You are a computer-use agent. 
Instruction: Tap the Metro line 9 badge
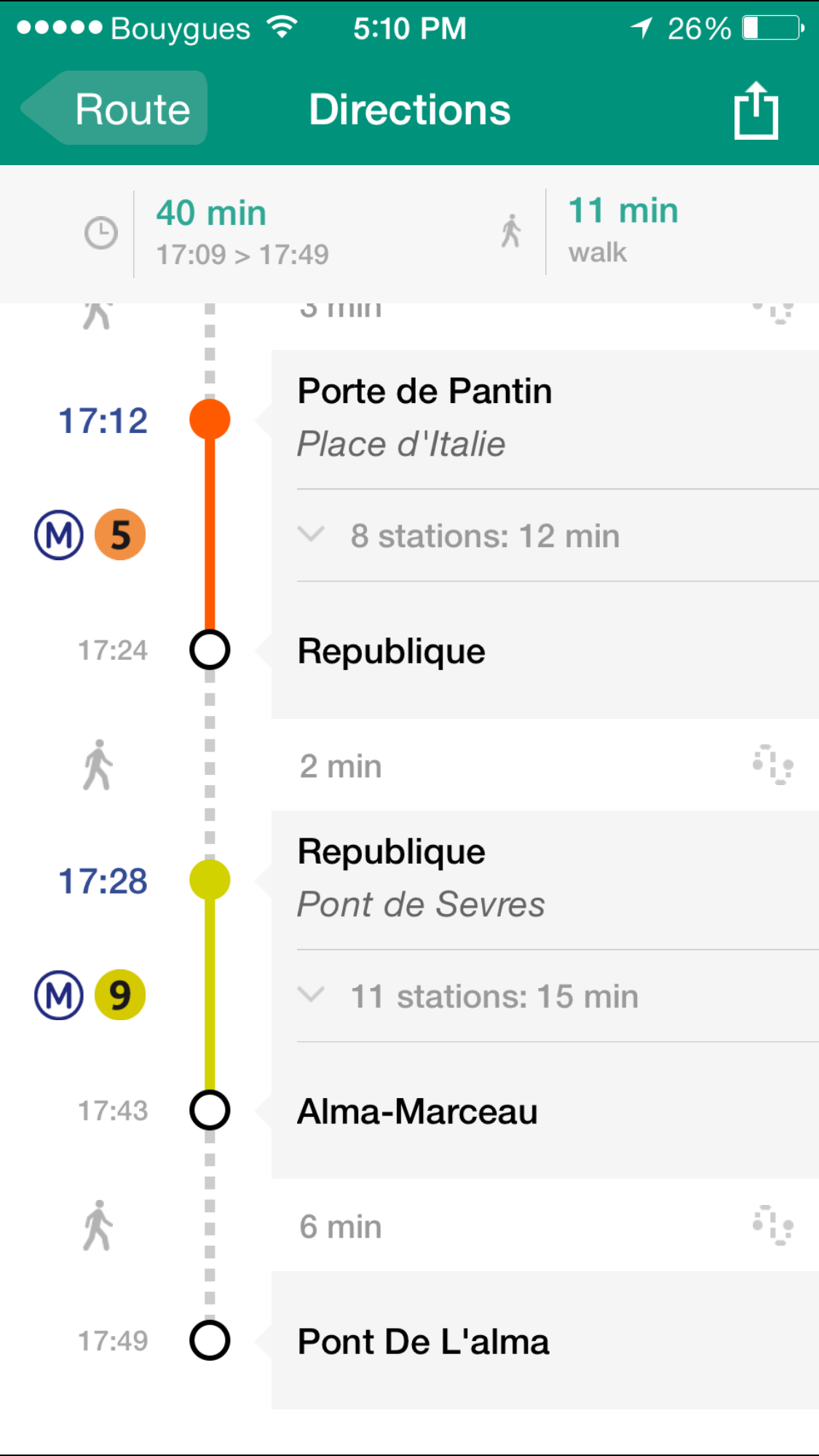point(120,995)
